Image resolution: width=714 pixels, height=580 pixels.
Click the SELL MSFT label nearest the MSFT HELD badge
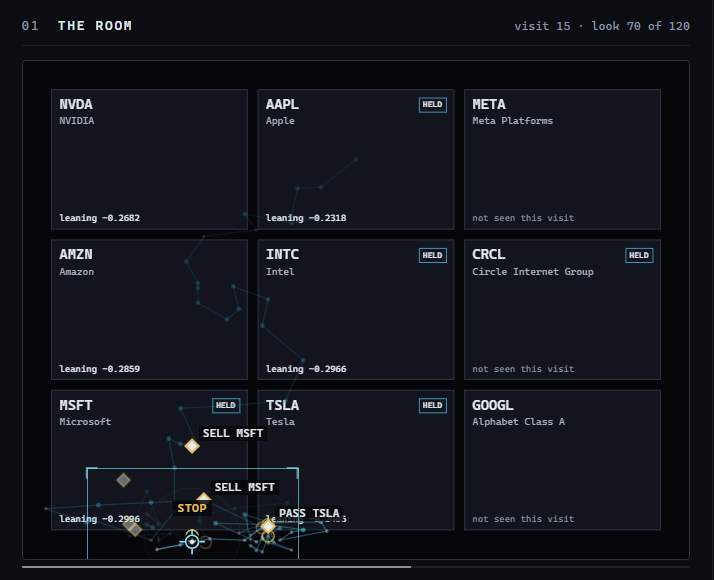pyautogui.click(x=233, y=433)
